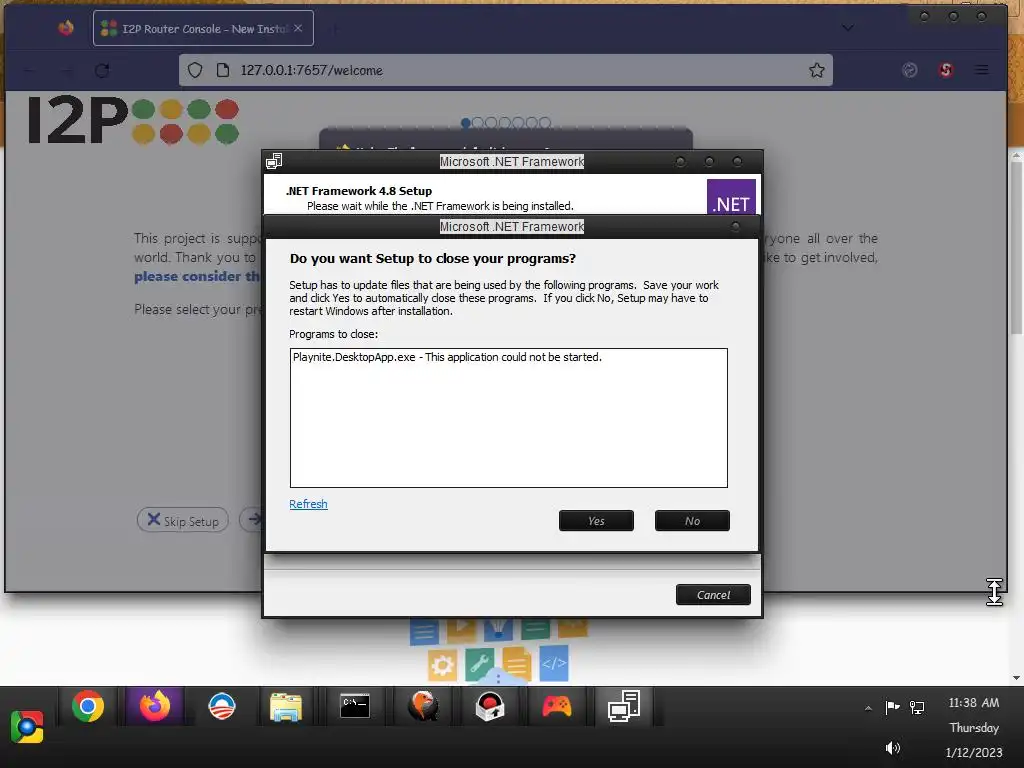Image resolution: width=1024 pixels, height=768 pixels.
Task: Open the red ball app on taskbar
Action: tap(490, 707)
